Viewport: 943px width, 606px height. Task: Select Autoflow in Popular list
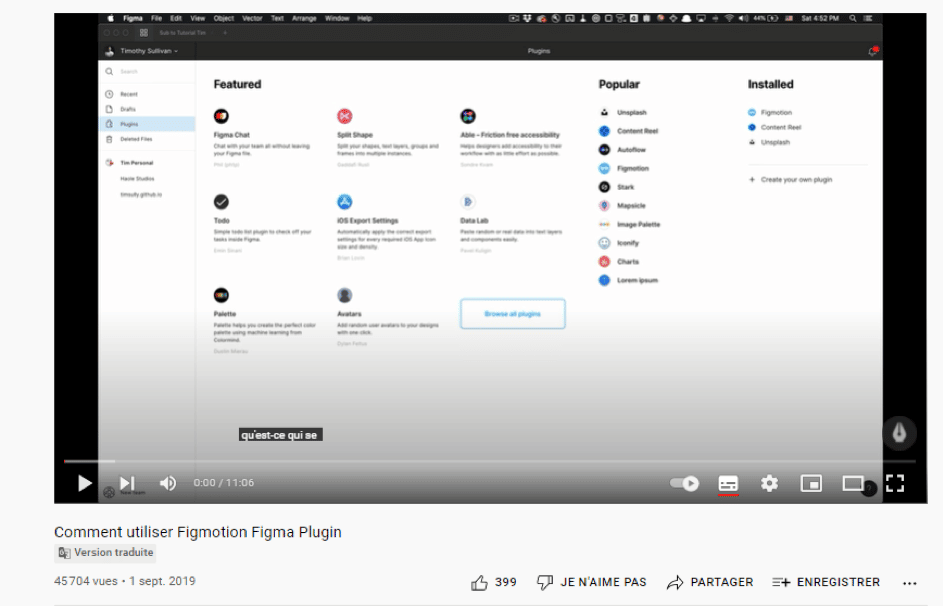[x=622, y=150]
